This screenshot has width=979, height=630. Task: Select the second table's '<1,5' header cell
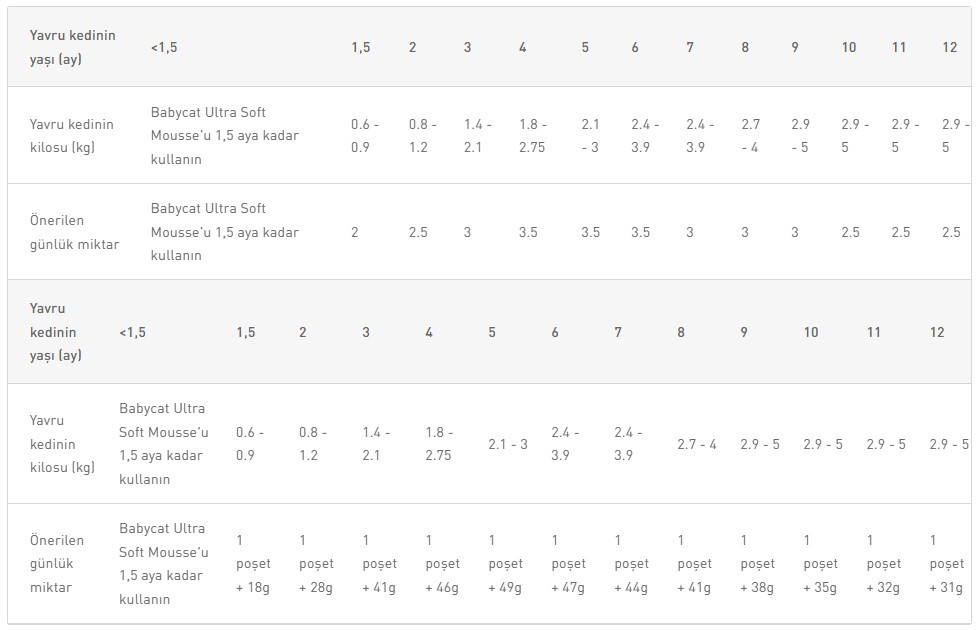click(x=132, y=332)
